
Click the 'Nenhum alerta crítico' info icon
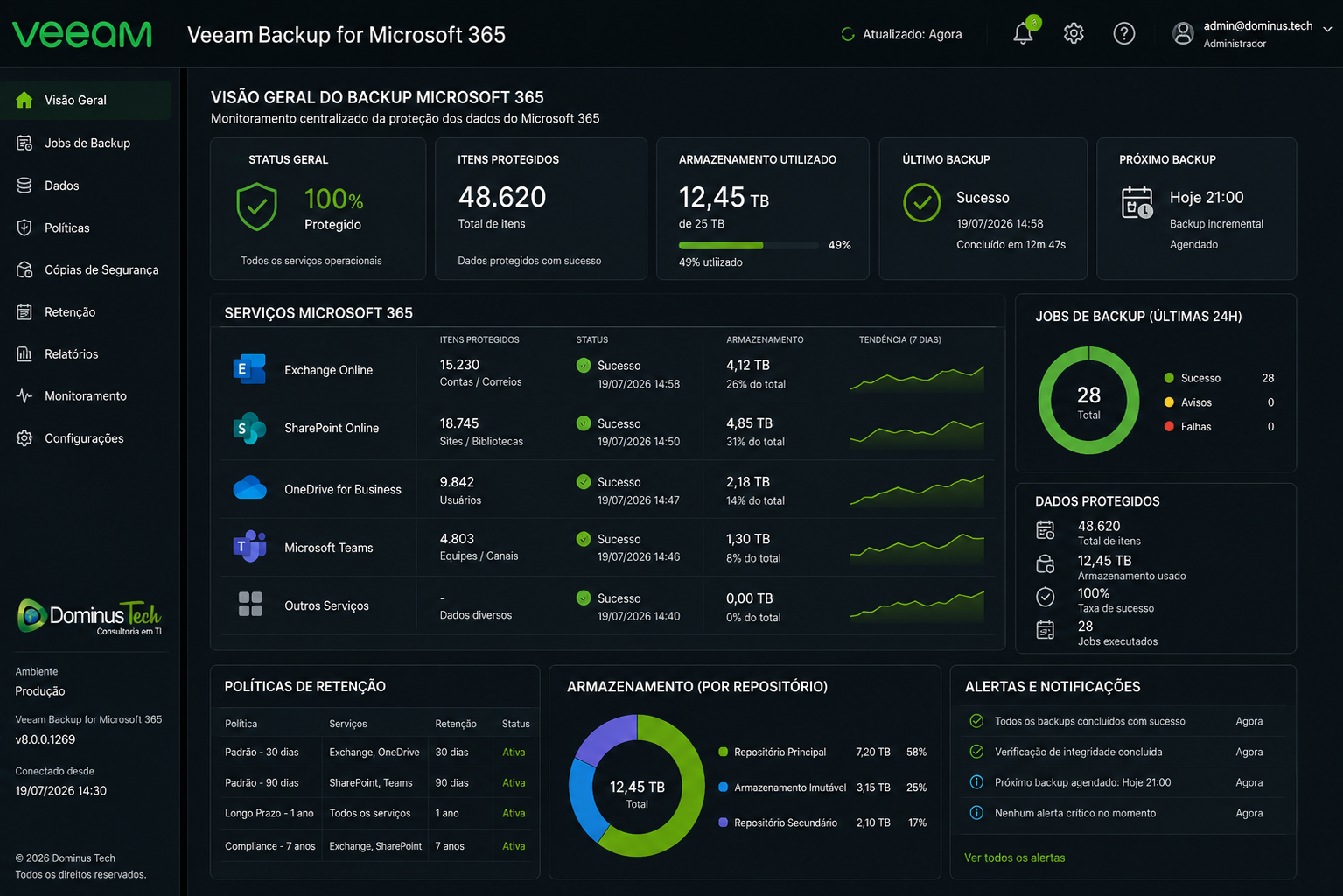point(976,813)
